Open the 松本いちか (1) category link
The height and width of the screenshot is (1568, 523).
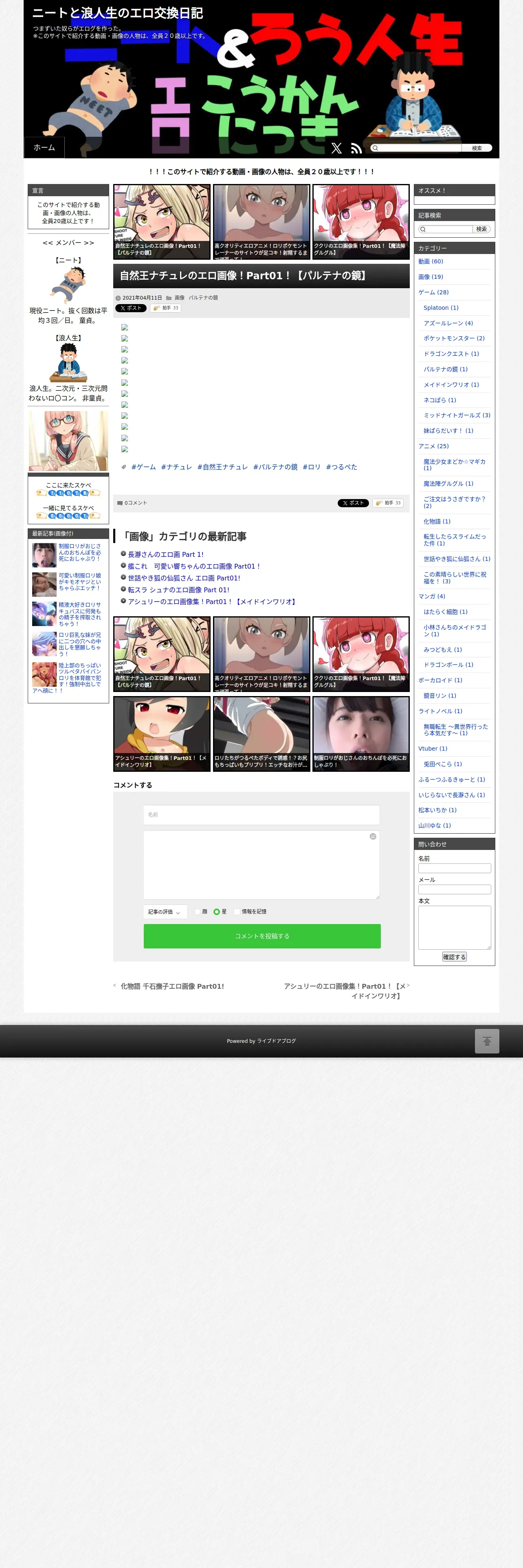click(x=437, y=810)
